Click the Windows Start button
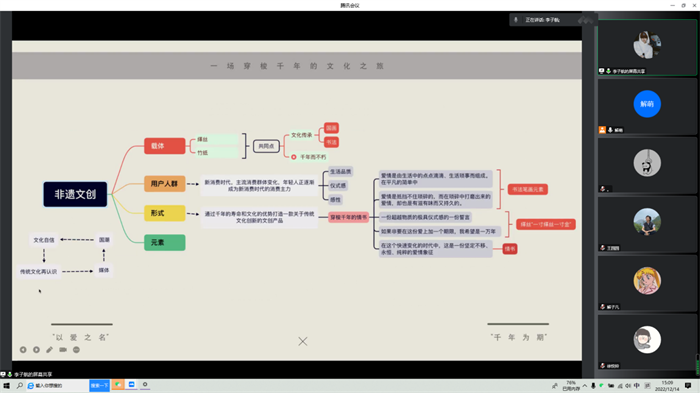700x393 pixels. tap(7, 385)
